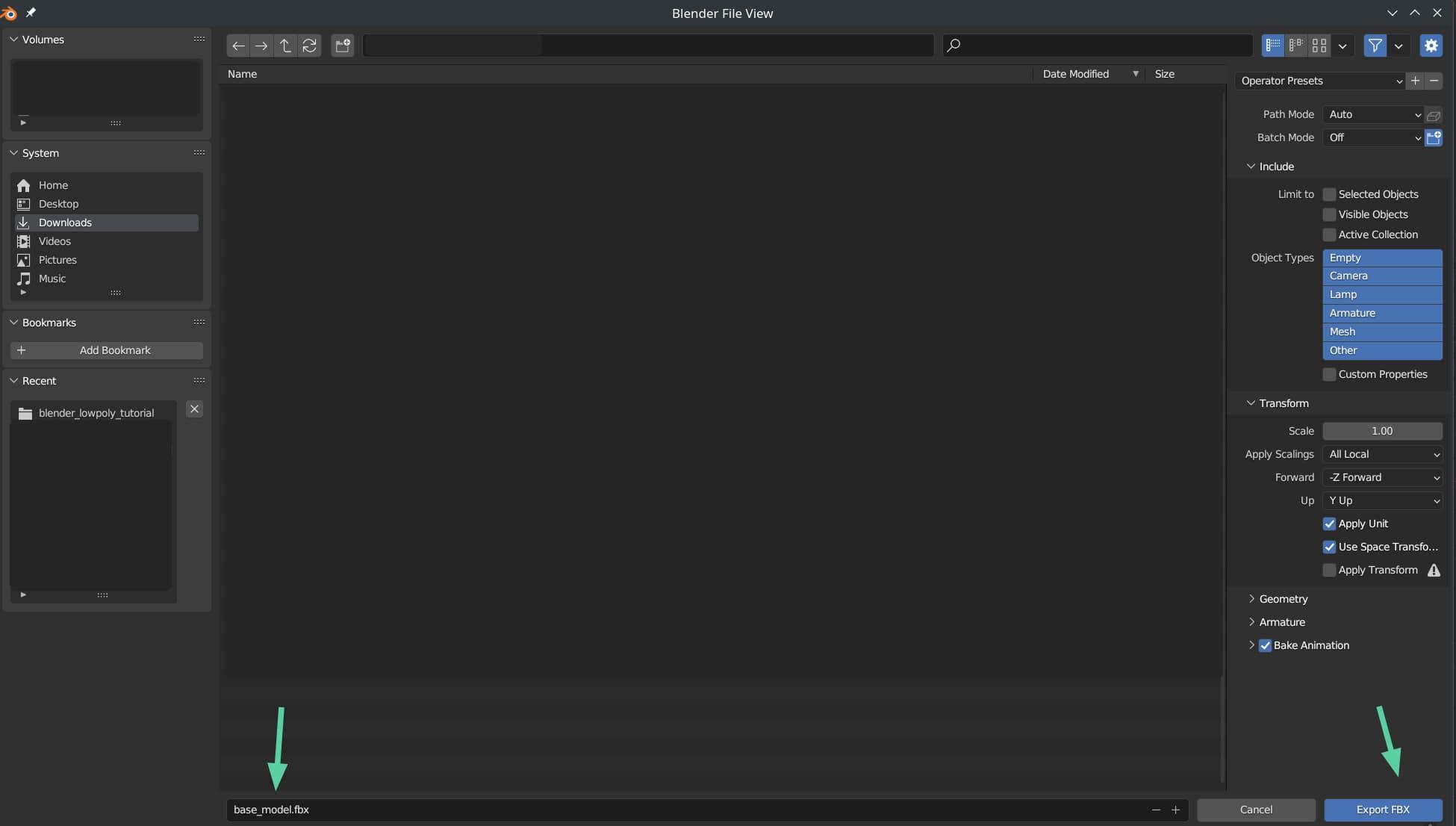The width and height of the screenshot is (1456, 826).
Task: Adjust the Scale value field
Action: [x=1382, y=431]
